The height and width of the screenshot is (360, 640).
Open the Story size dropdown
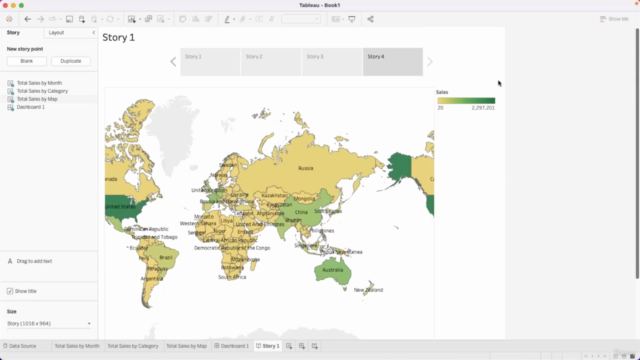(x=49, y=323)
